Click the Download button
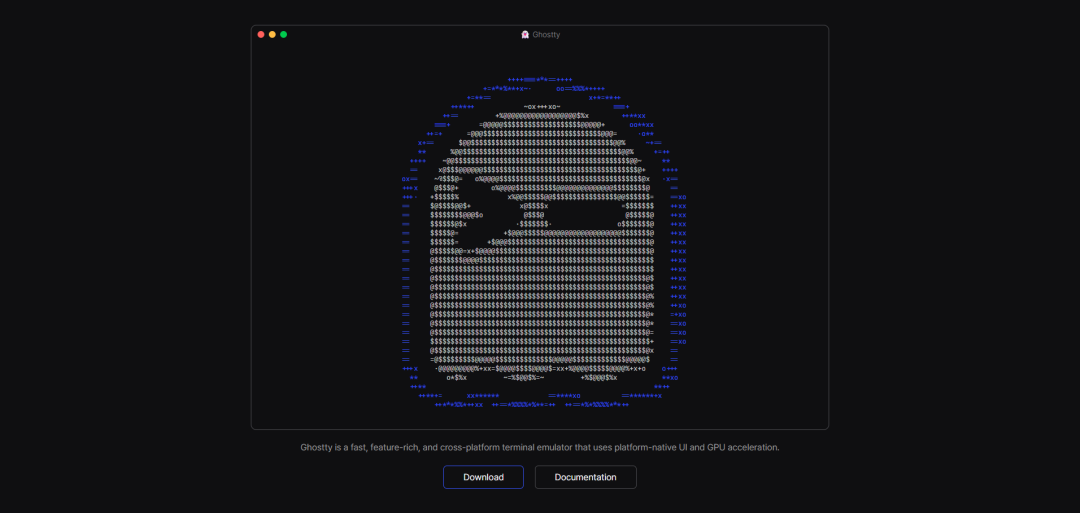 (x=483, y=477)
